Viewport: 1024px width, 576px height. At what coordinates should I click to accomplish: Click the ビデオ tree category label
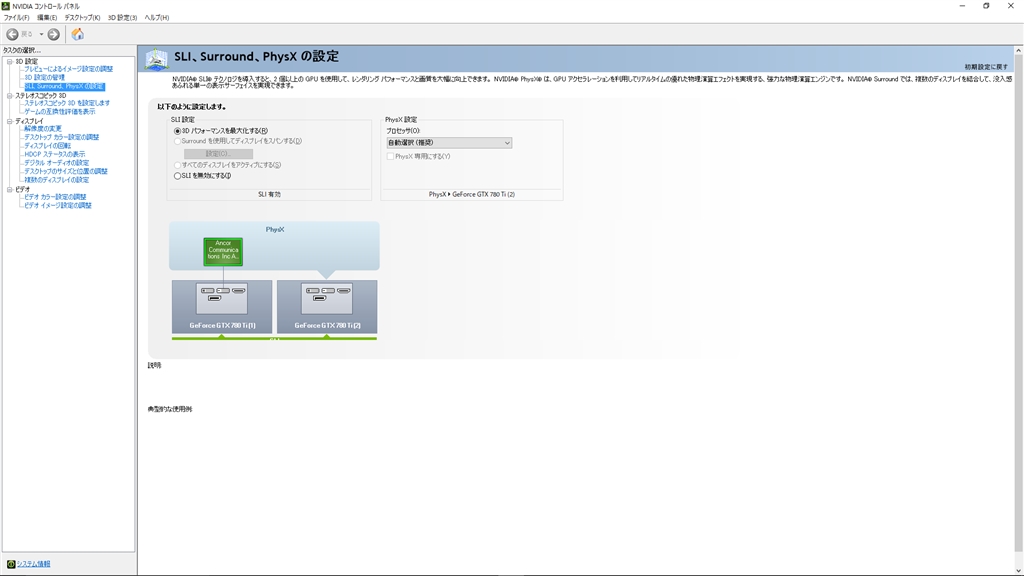coord(23,189)
